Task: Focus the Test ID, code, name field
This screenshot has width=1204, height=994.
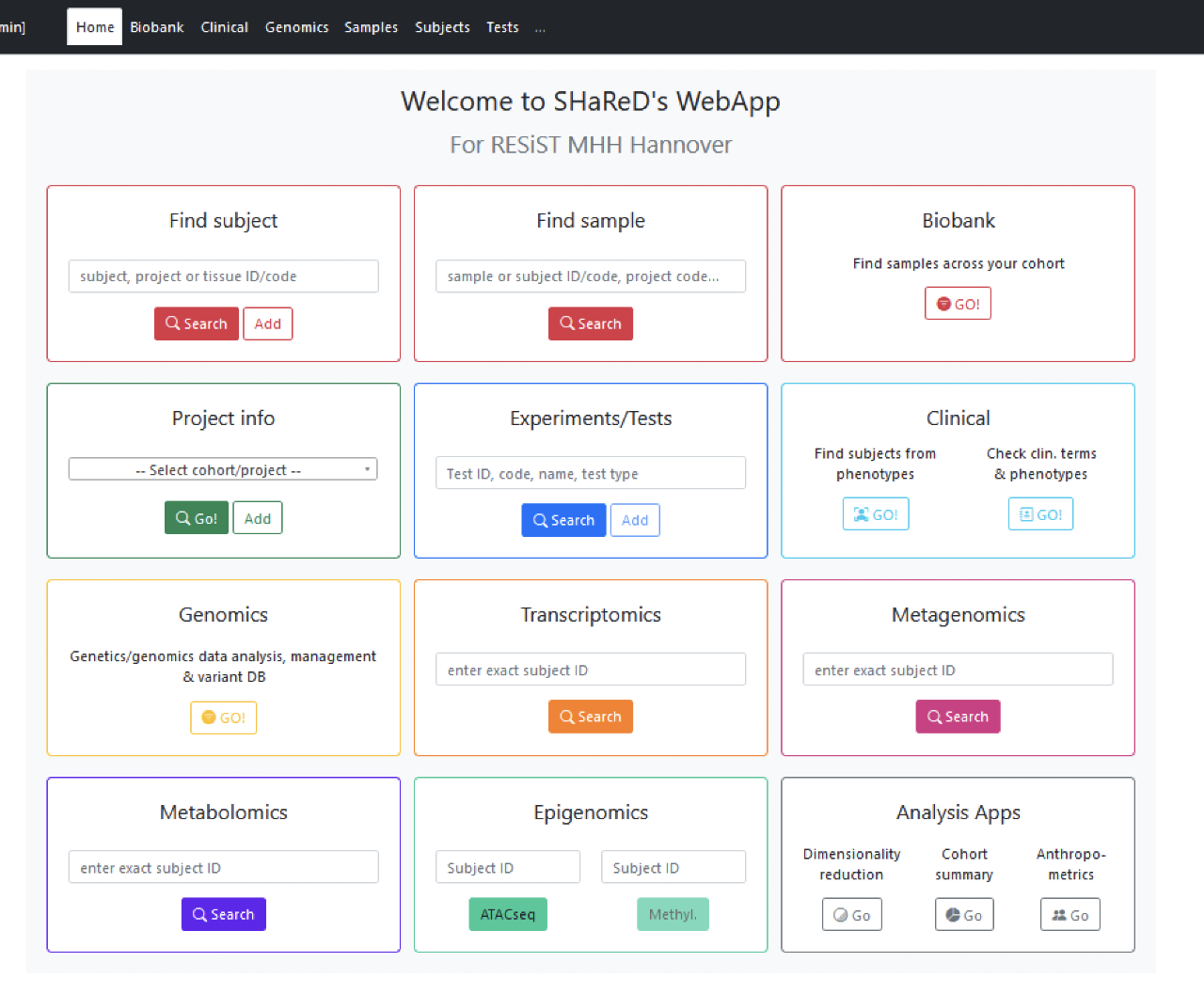Action: pos(591,473)
